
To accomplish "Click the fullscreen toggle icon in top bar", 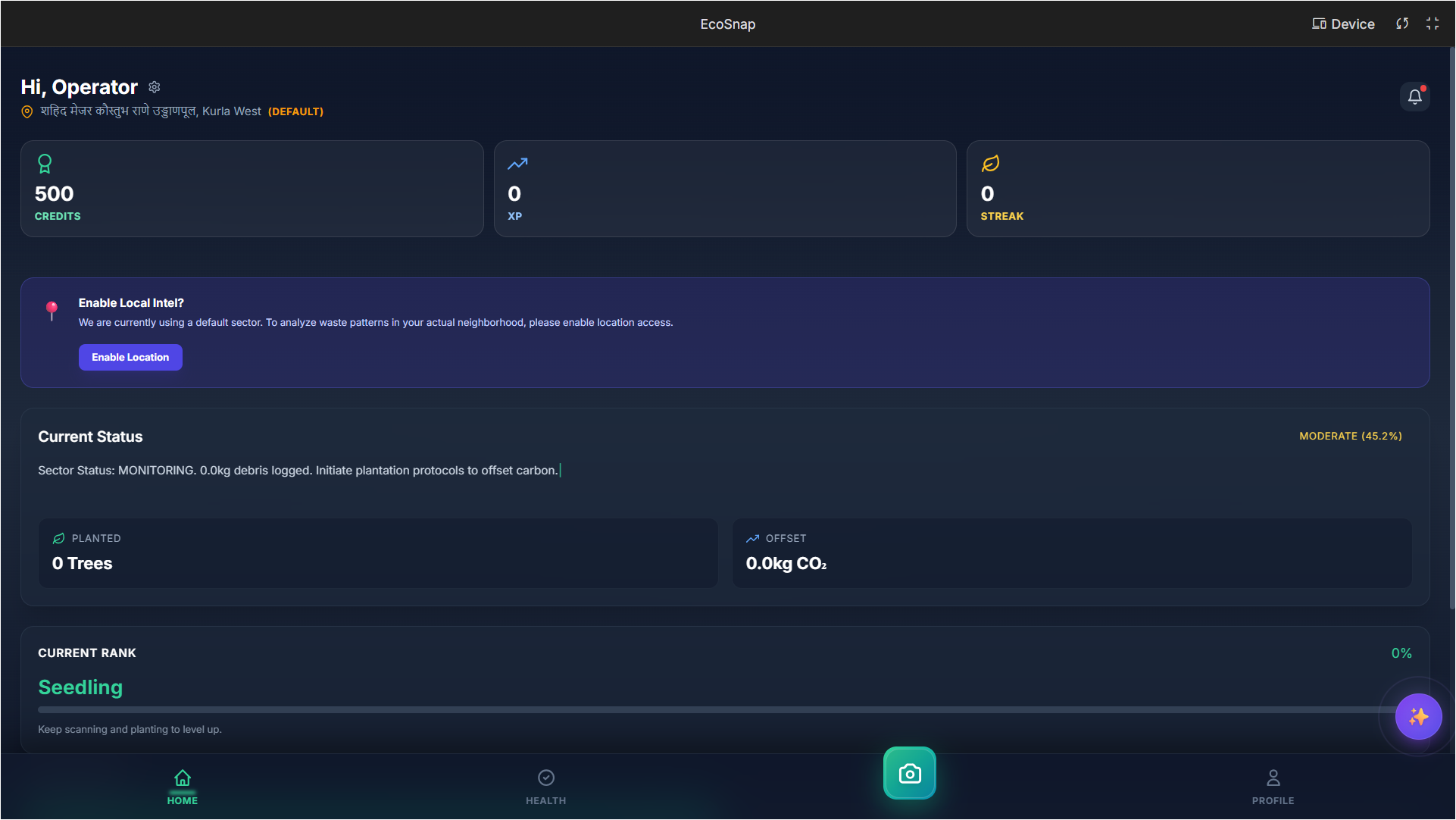I will pos(1433,23).
